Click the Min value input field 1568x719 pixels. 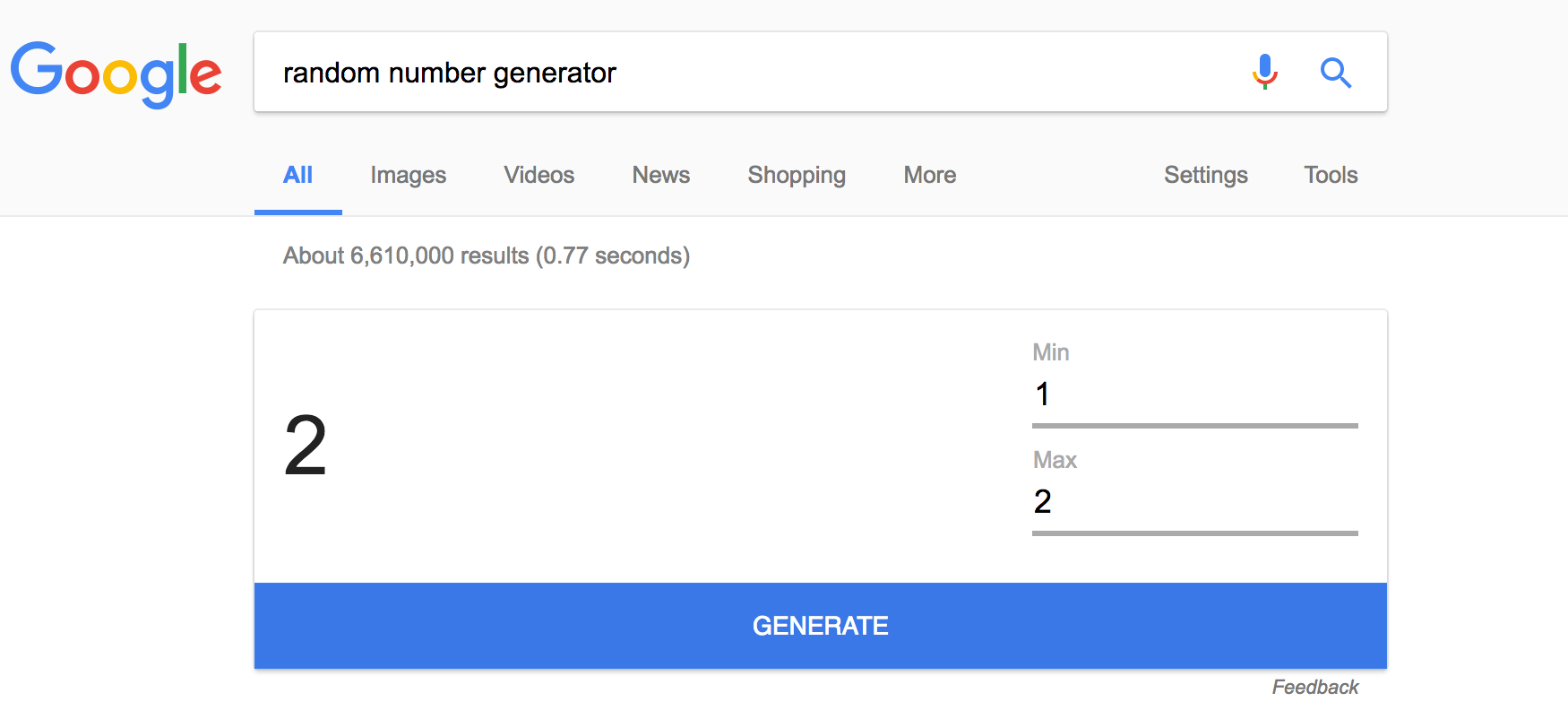(x=1194, y=394)
